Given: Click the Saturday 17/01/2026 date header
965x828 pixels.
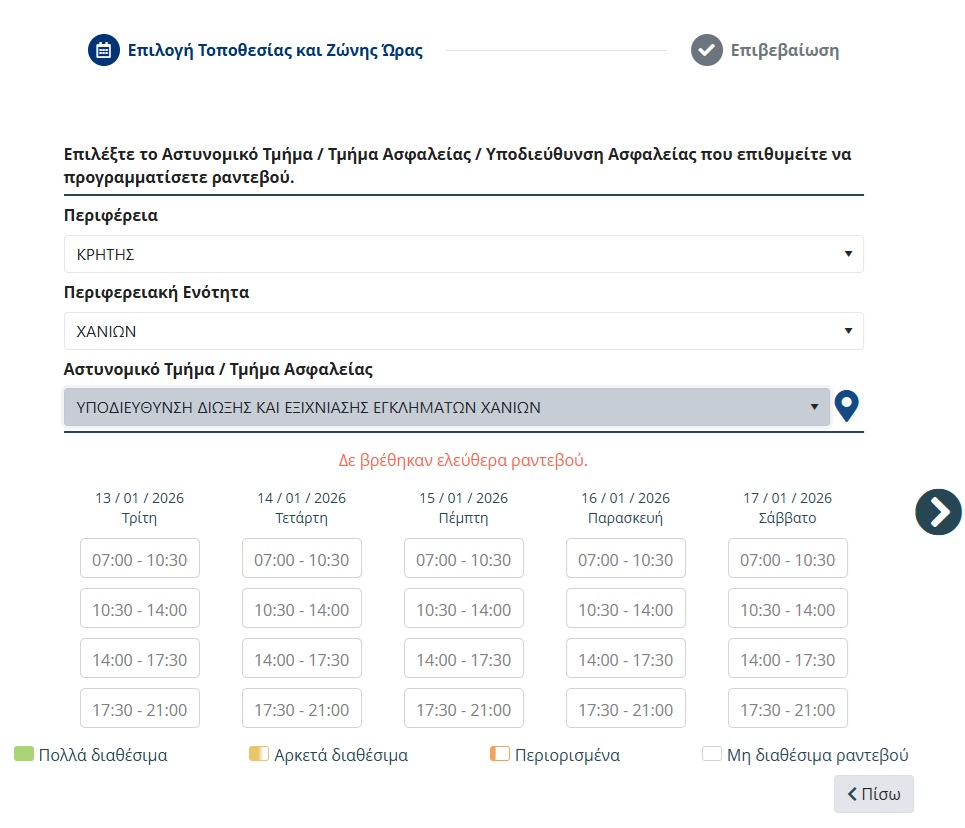Looking at the screenshot, I should tap(788, 508).
